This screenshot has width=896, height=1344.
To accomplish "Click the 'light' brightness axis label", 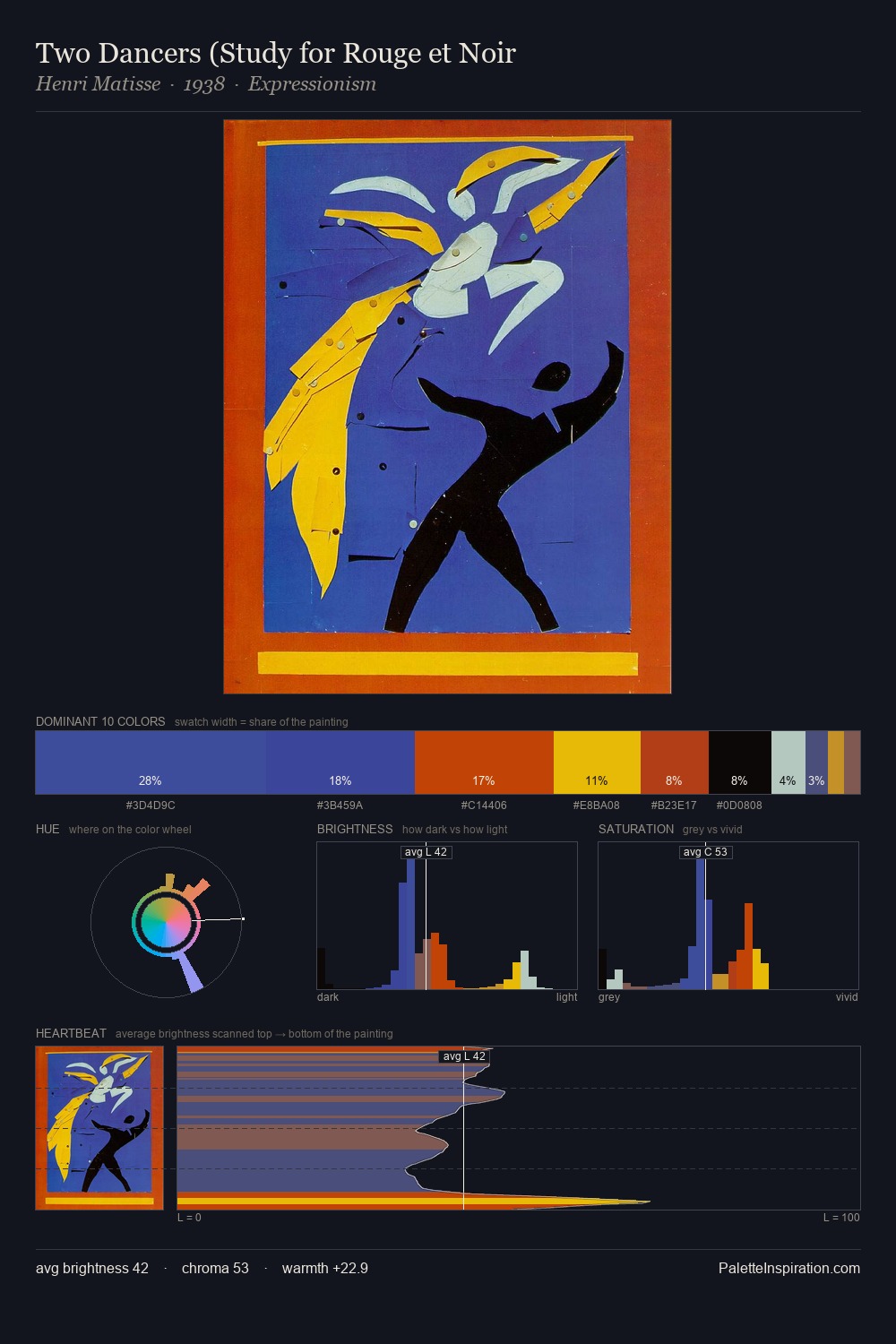I will (567, 997).
